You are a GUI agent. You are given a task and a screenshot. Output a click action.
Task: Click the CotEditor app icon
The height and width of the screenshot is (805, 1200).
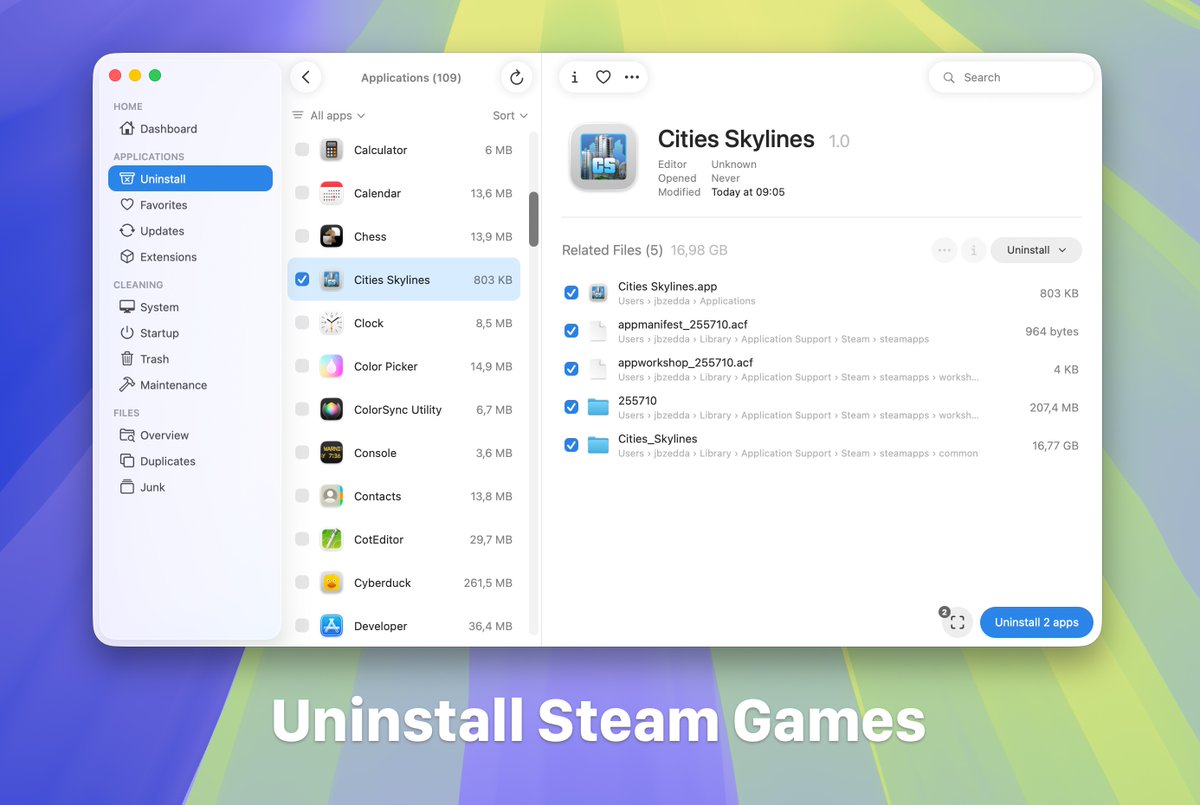[x=332, y=539]
